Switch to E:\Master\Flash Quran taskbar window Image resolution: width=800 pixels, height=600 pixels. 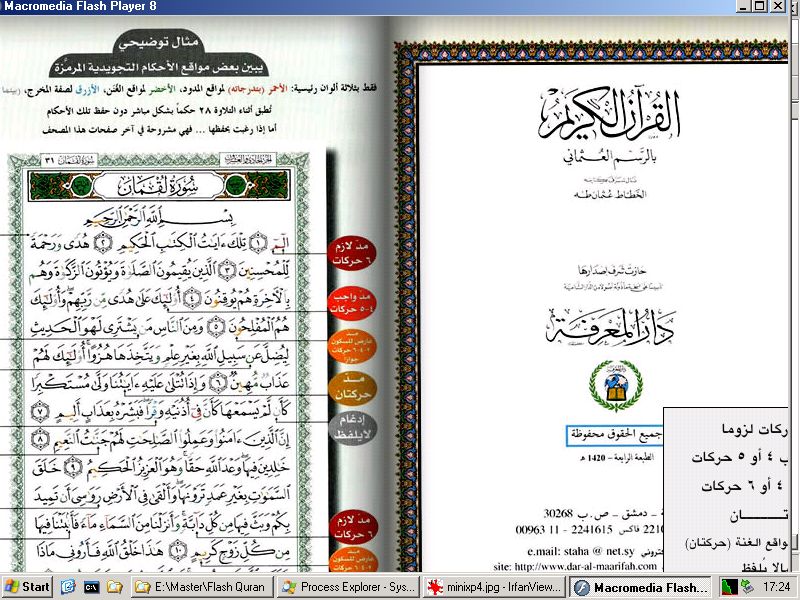coord(202,587)
